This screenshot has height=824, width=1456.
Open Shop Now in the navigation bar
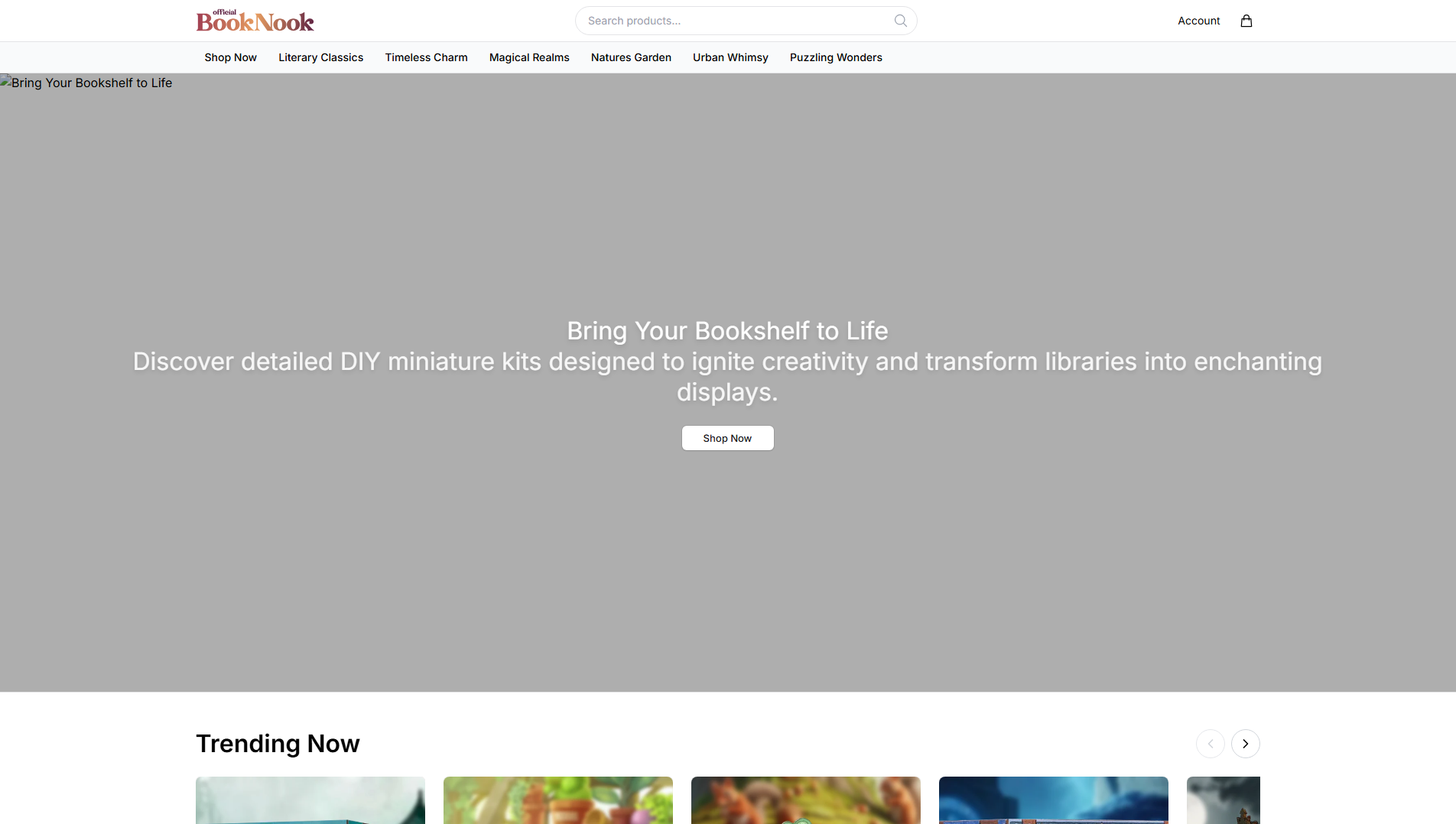pyautogui.click(x=230, y=57)
